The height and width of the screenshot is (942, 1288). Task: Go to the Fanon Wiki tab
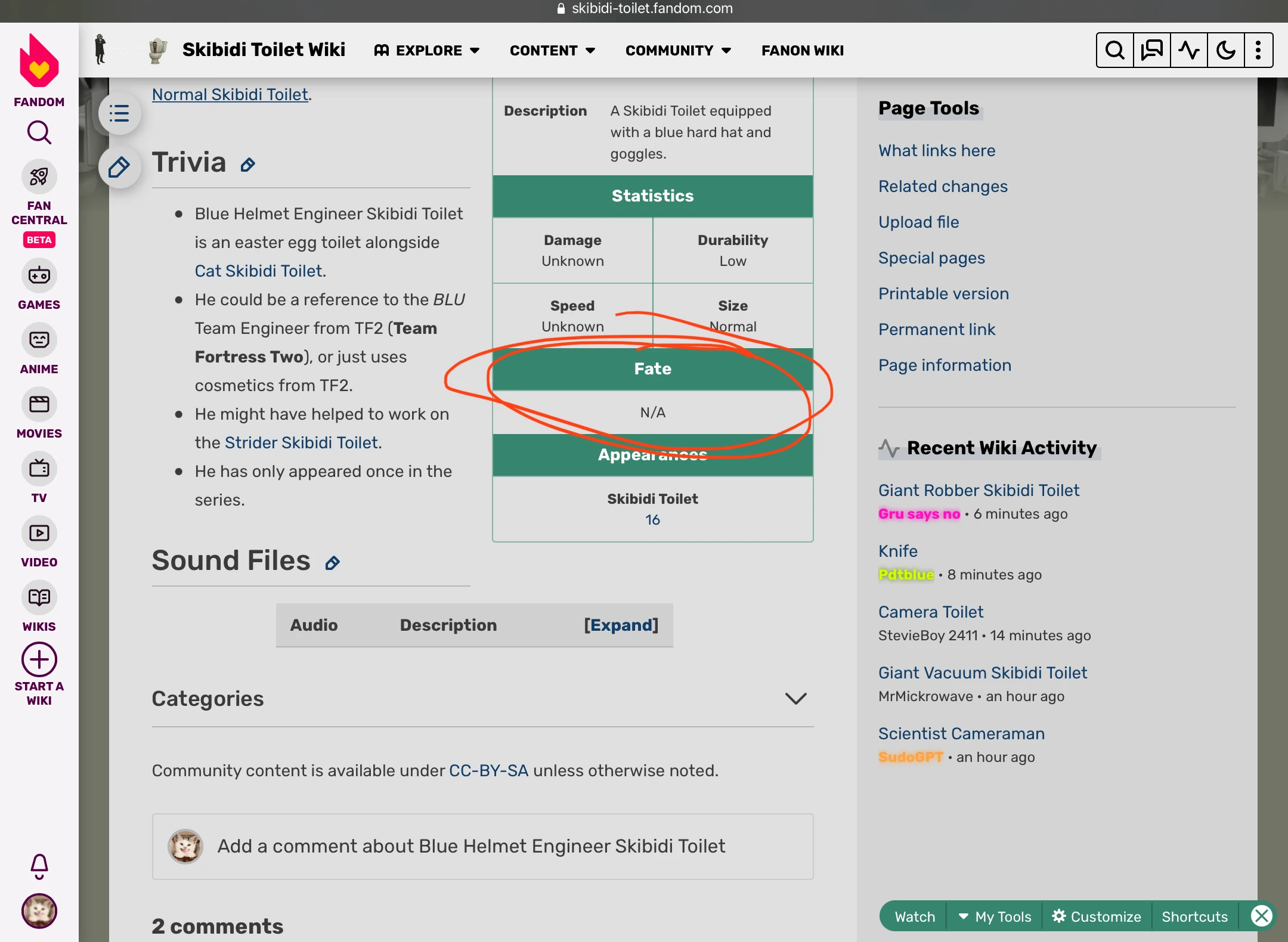point(801,50)
